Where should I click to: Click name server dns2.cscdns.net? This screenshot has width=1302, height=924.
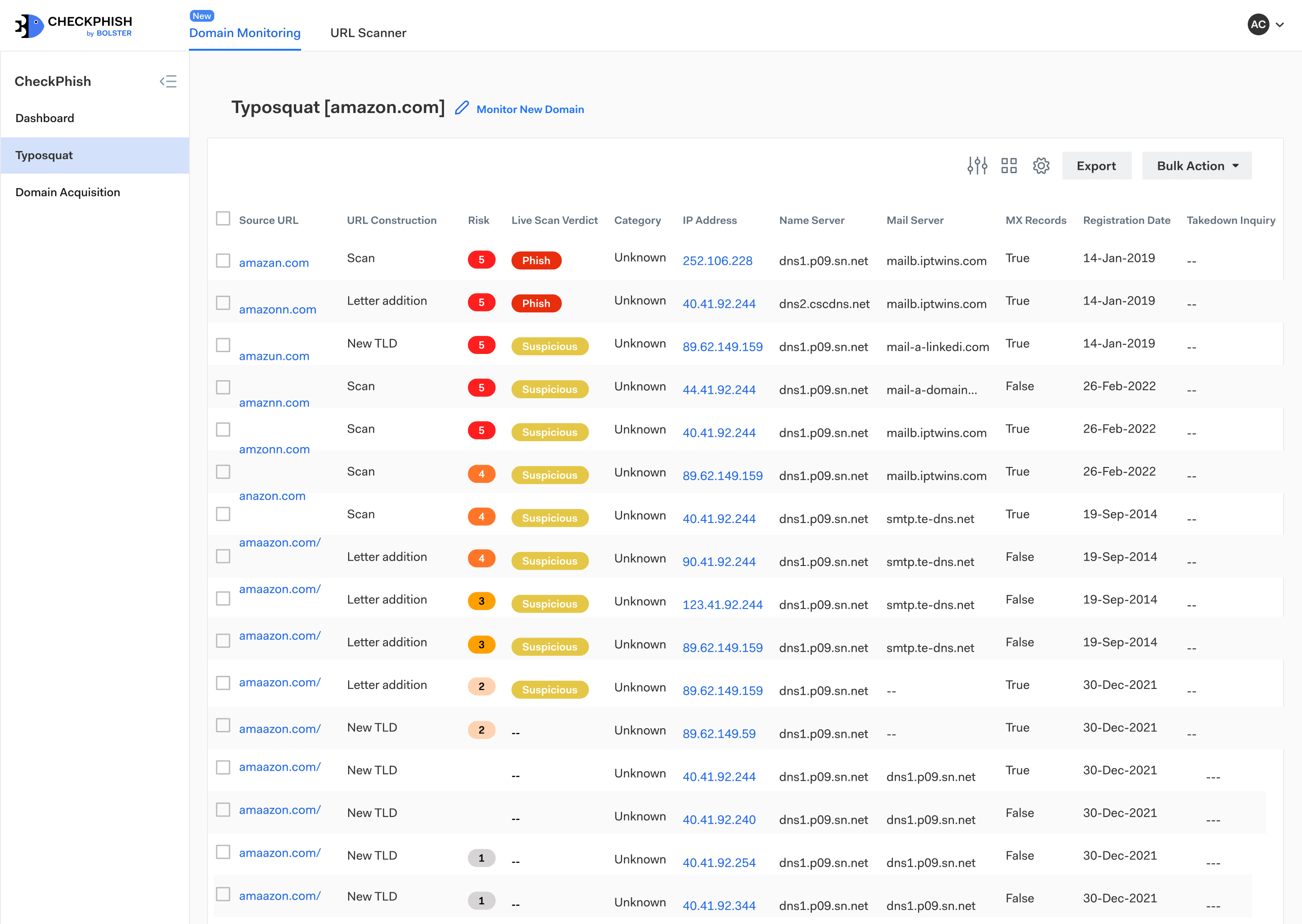point(824,304)
